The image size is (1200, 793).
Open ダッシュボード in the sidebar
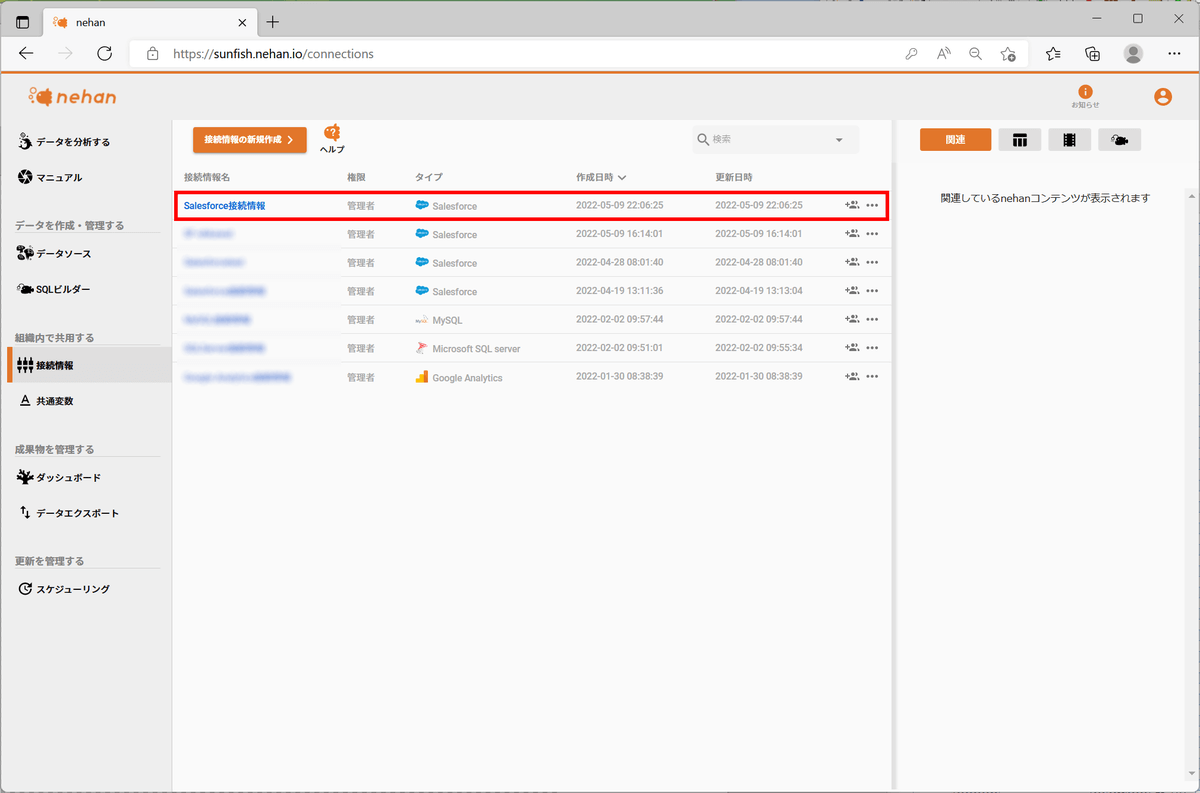(60, 478)
